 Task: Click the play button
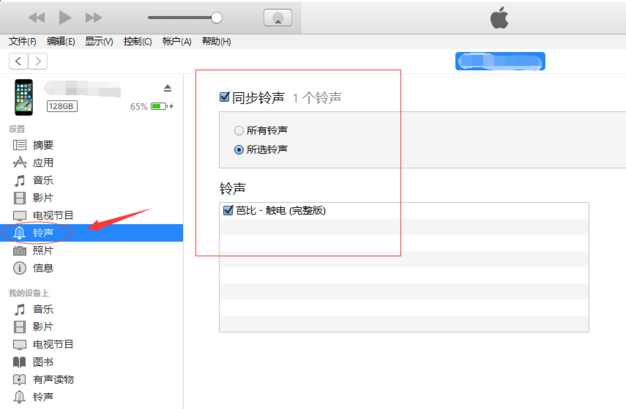coord(65,18)
